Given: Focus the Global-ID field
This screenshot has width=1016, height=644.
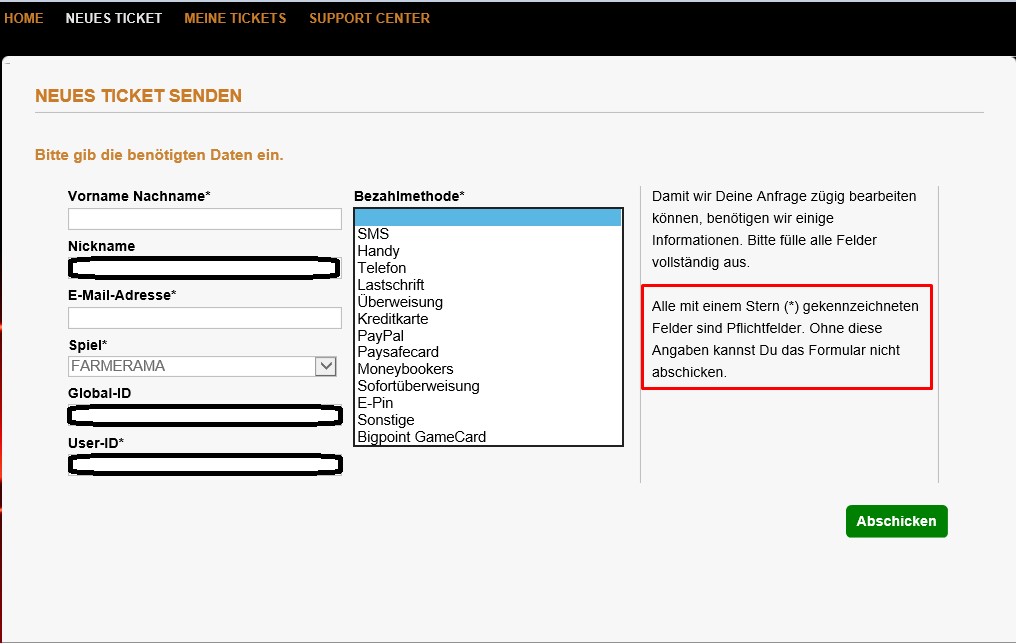Looking at the screenshot, I should click(205, 415).
